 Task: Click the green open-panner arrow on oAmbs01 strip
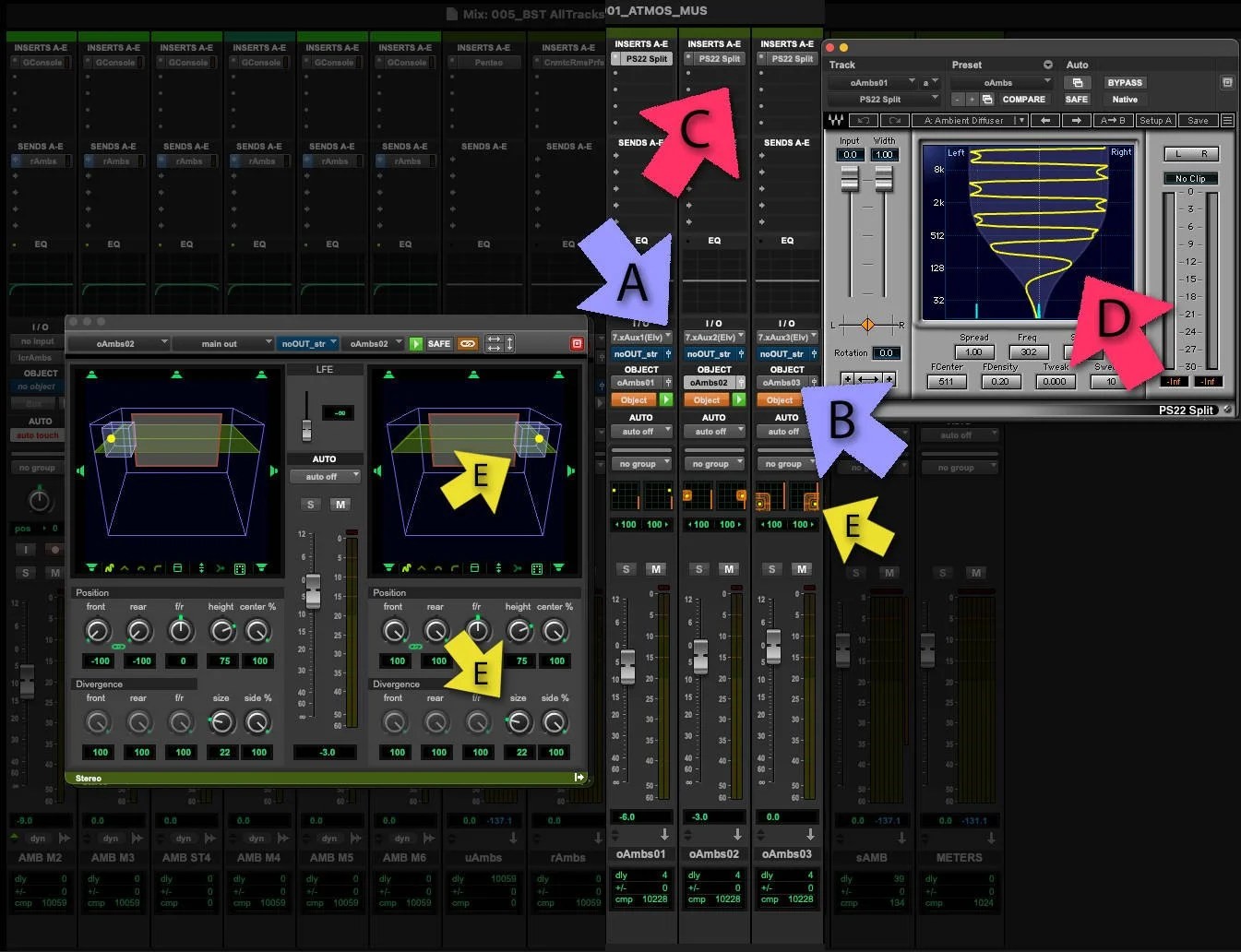pos(666,399)
